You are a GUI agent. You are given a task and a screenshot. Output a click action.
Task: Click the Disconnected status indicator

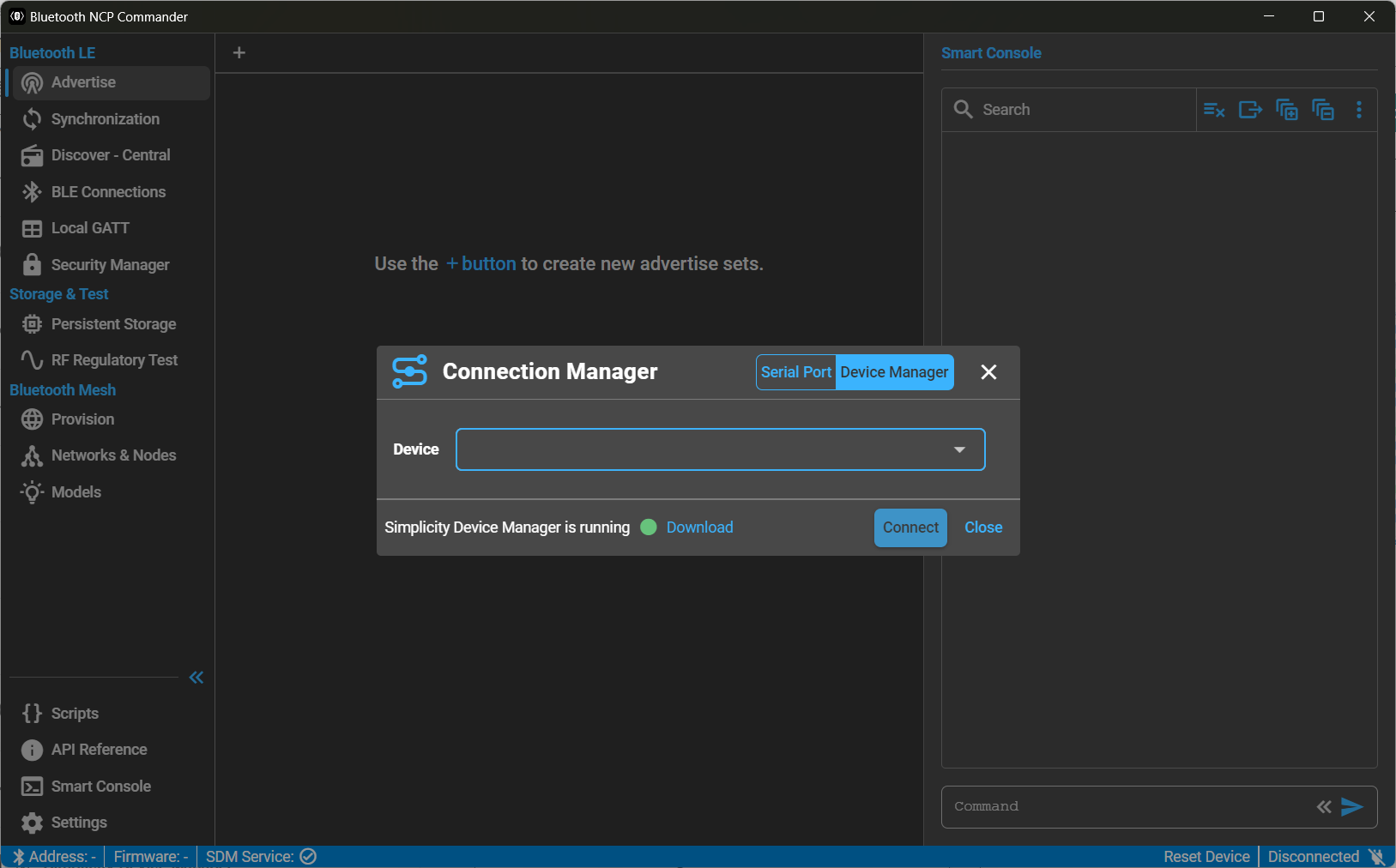click(x=1326, y=857)
